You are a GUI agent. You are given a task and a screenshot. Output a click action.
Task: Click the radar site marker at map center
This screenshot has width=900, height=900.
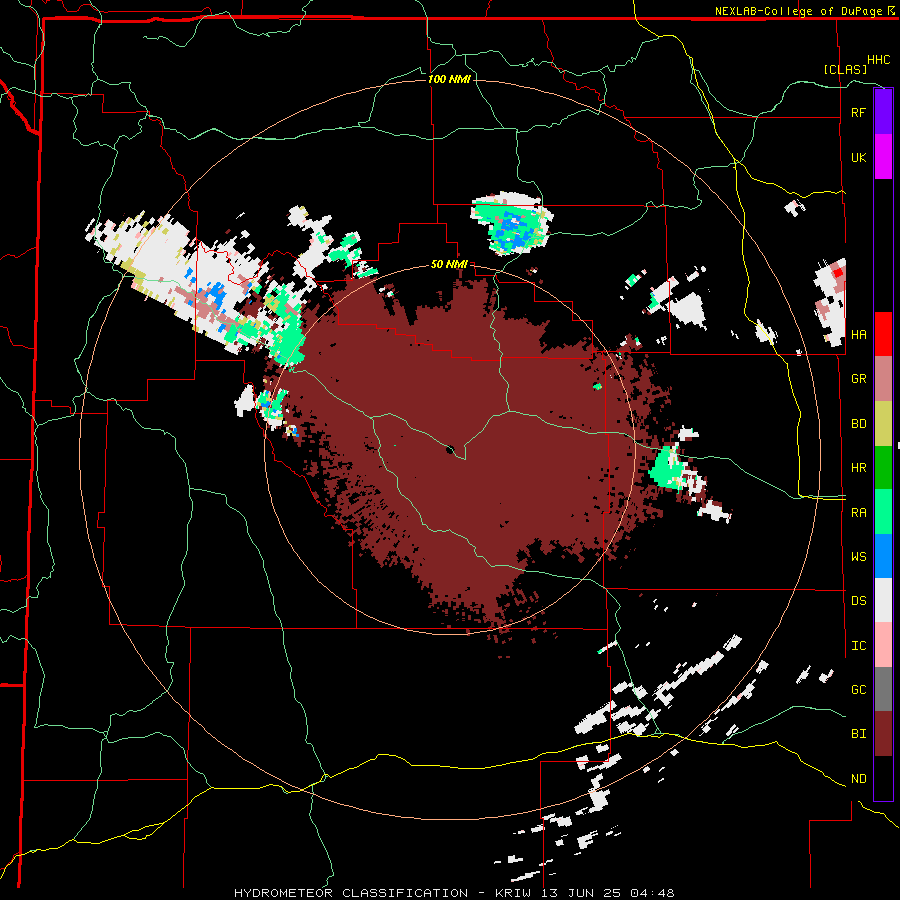[450, 449]
